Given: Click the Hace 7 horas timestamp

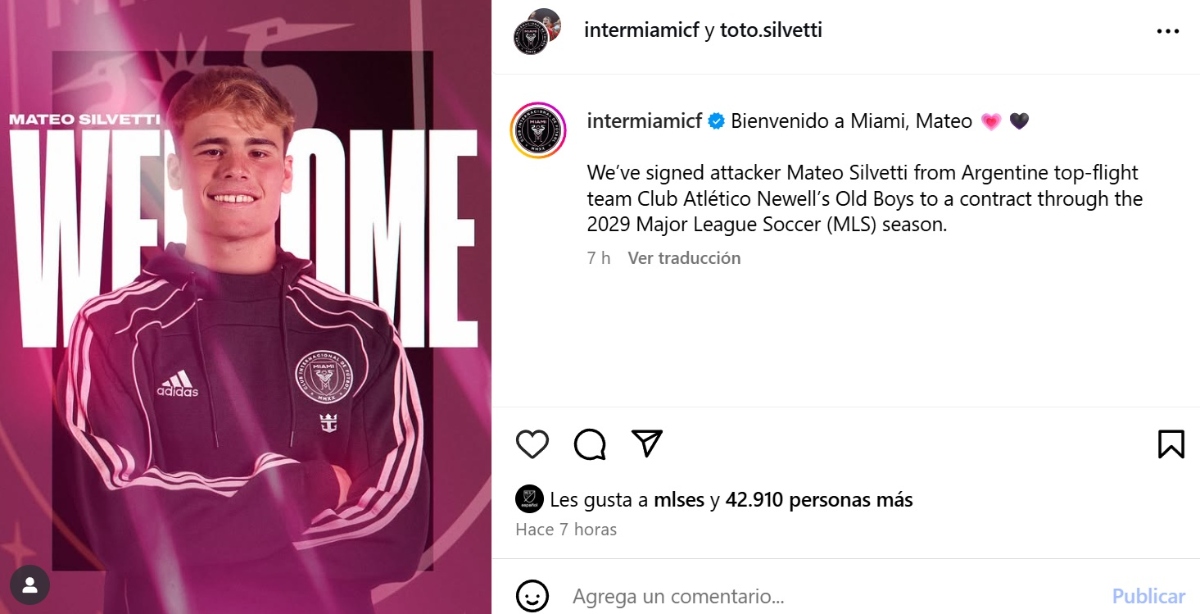Looking at the screenshot, I should pyautogui.click(x=566, y=530).
